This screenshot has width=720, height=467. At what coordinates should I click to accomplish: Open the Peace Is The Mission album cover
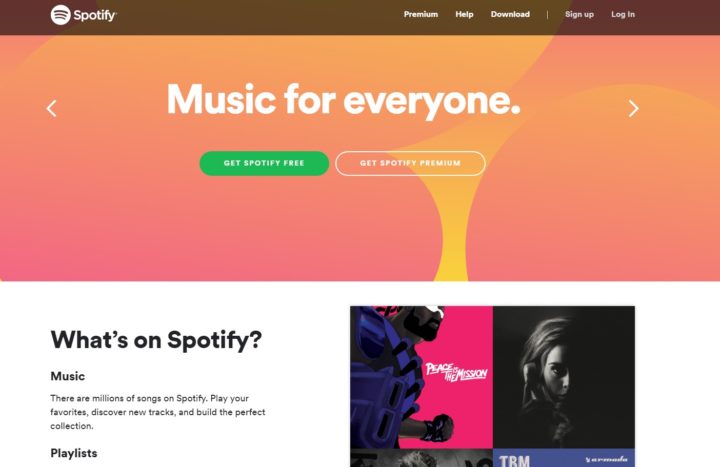[421, 377]
